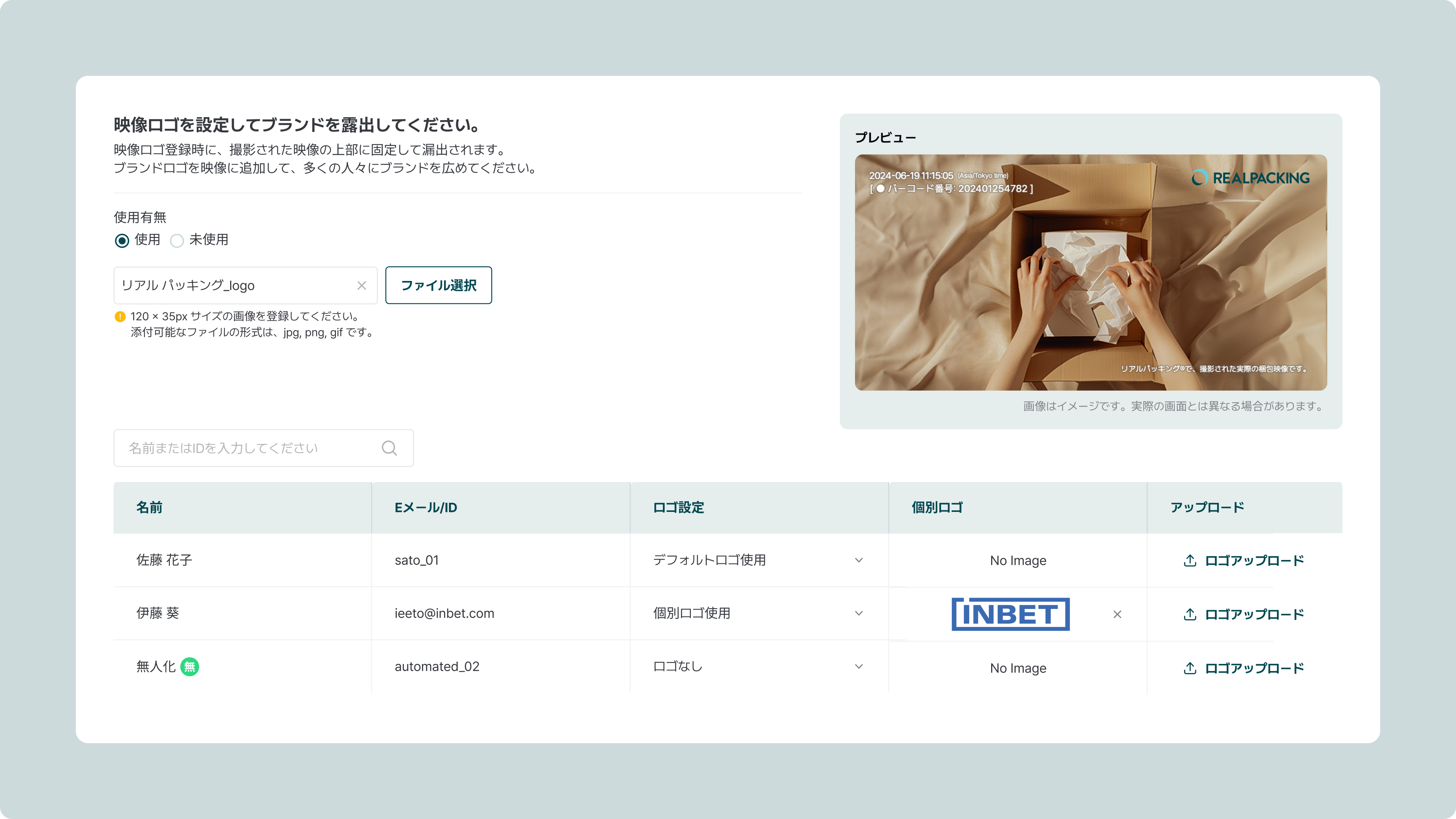This screenshot has width=1456, height=819.
Task: Click the orange warning info icon
Action: [120, 317]
